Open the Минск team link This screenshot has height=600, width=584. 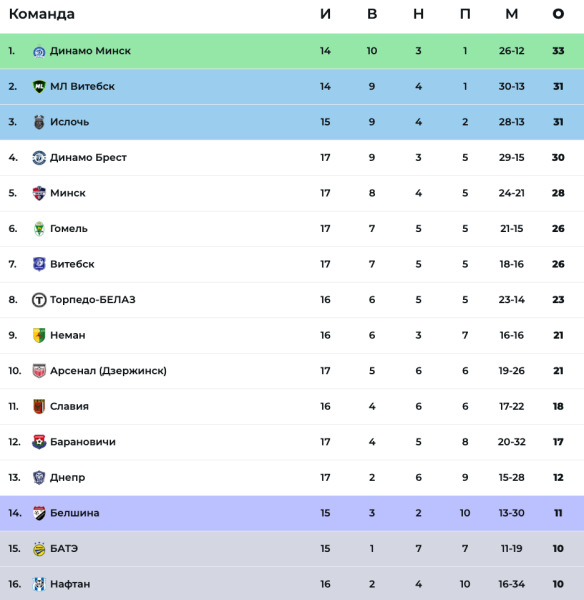[x=68, y=193]
